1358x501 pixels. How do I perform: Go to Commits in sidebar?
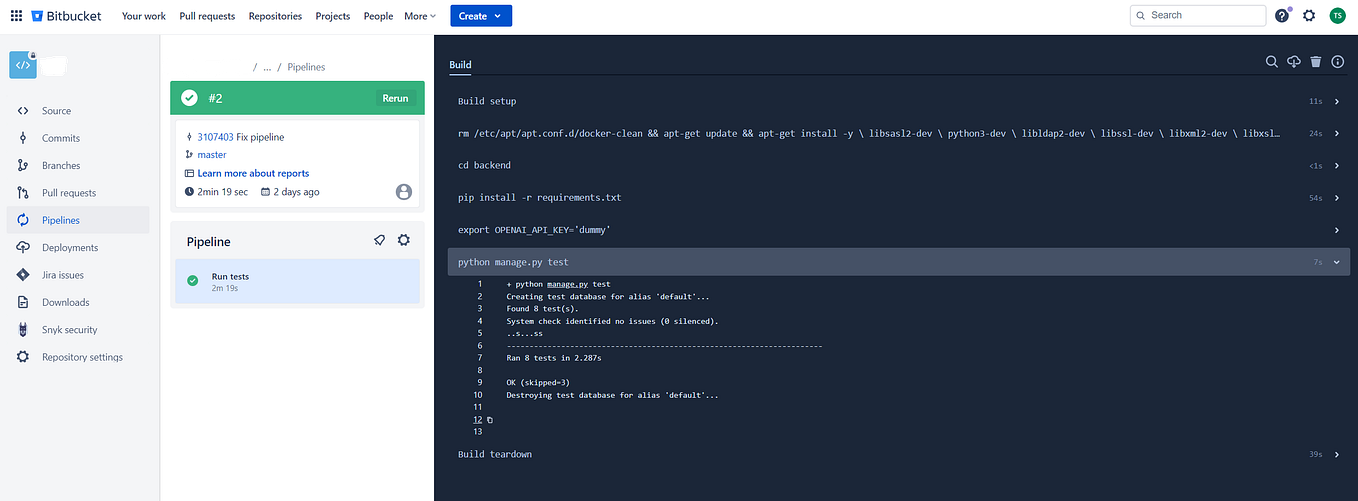[x=61, y=138]
